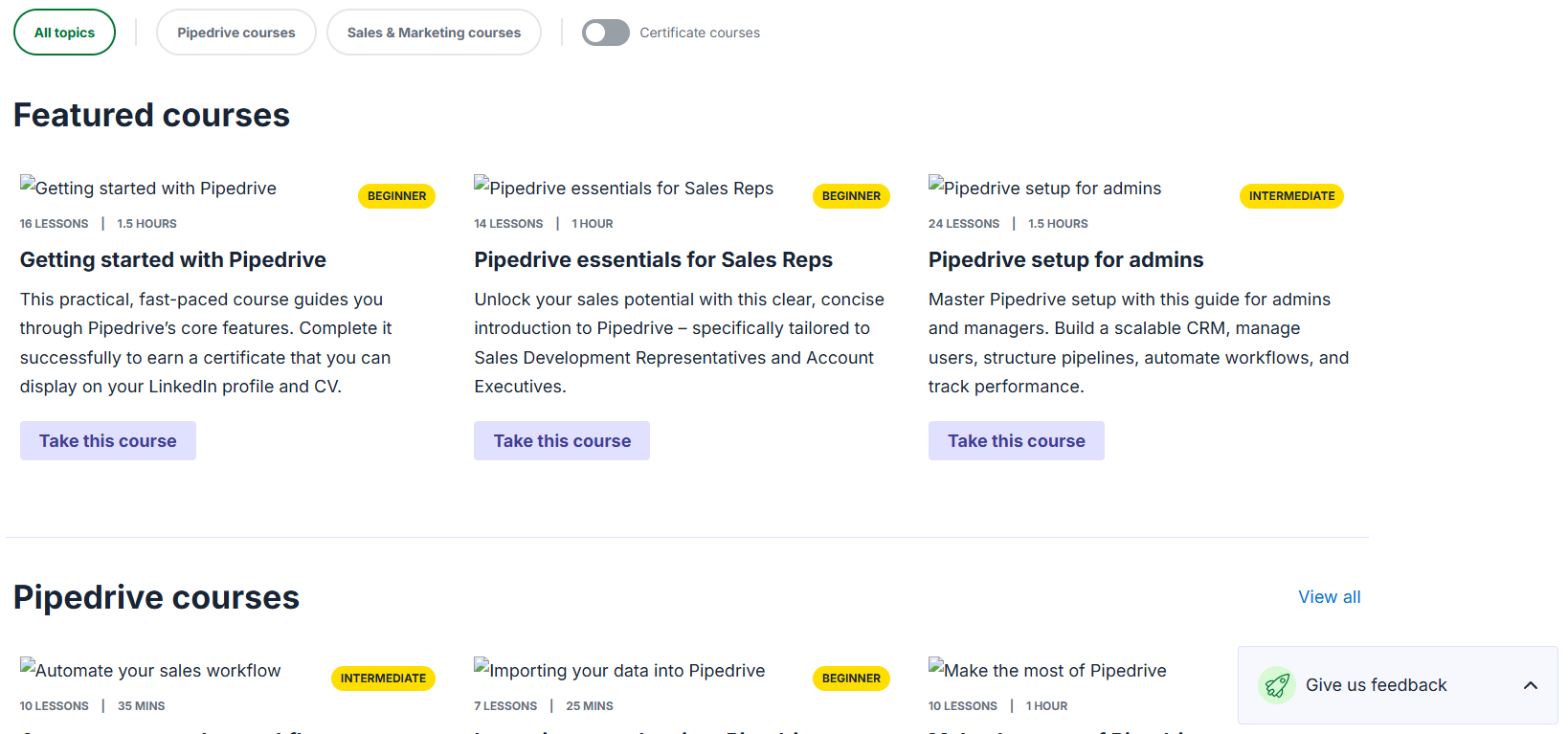
Task: Open the Give us feedback text
Action: (x=1376, y=685)
